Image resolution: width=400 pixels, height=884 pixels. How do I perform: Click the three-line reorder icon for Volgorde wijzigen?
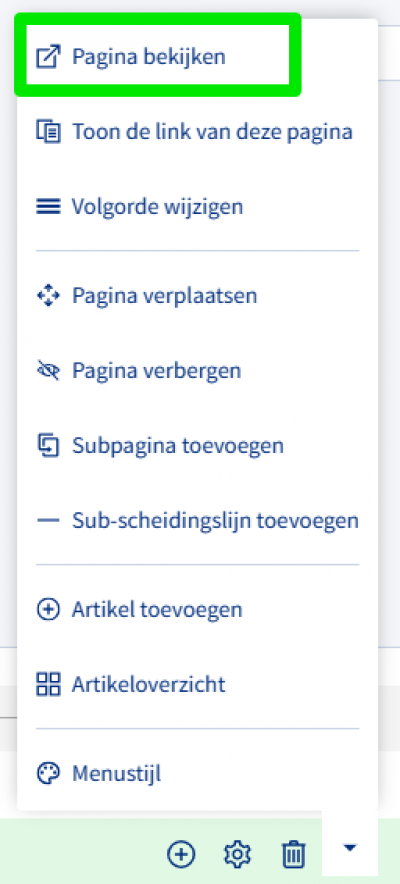click(48, 206)
